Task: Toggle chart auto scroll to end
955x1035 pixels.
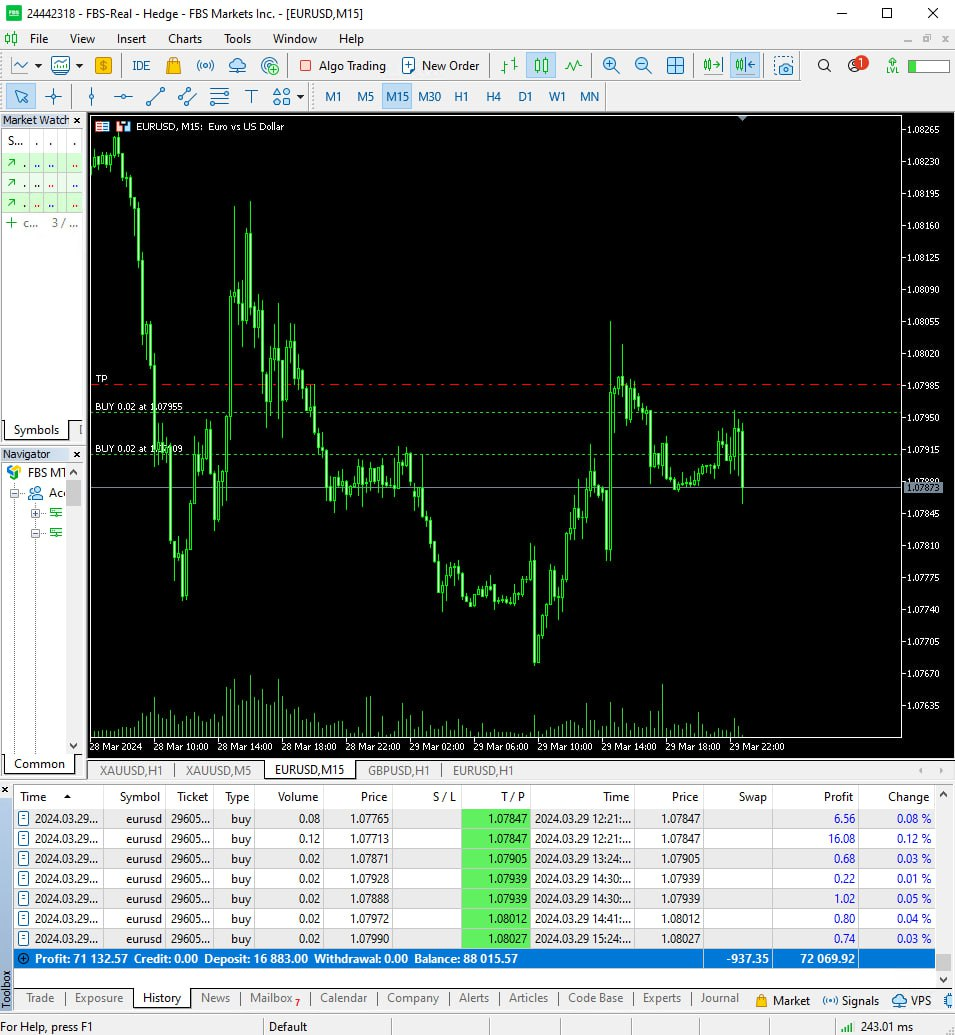Action: point(713,65)
